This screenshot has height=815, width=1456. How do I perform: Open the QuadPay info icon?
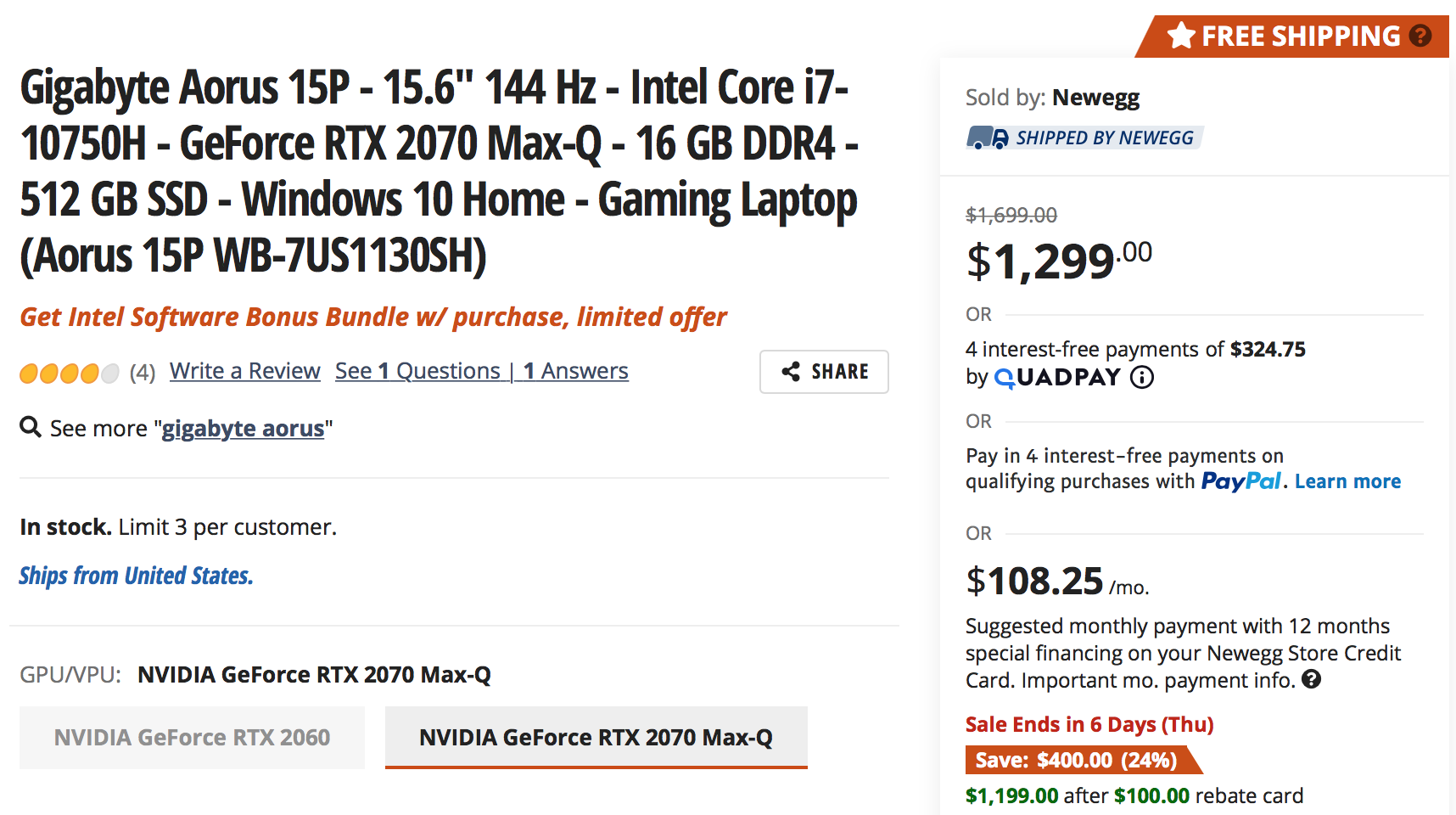(1142, 377)
